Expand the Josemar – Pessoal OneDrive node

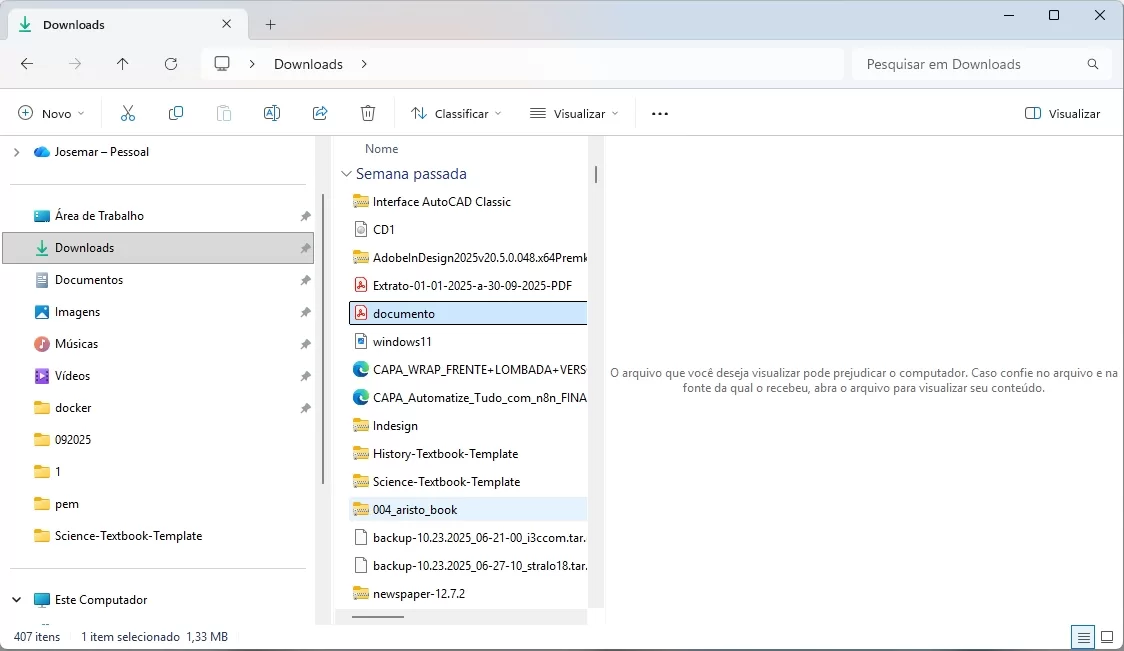[16, 152]
